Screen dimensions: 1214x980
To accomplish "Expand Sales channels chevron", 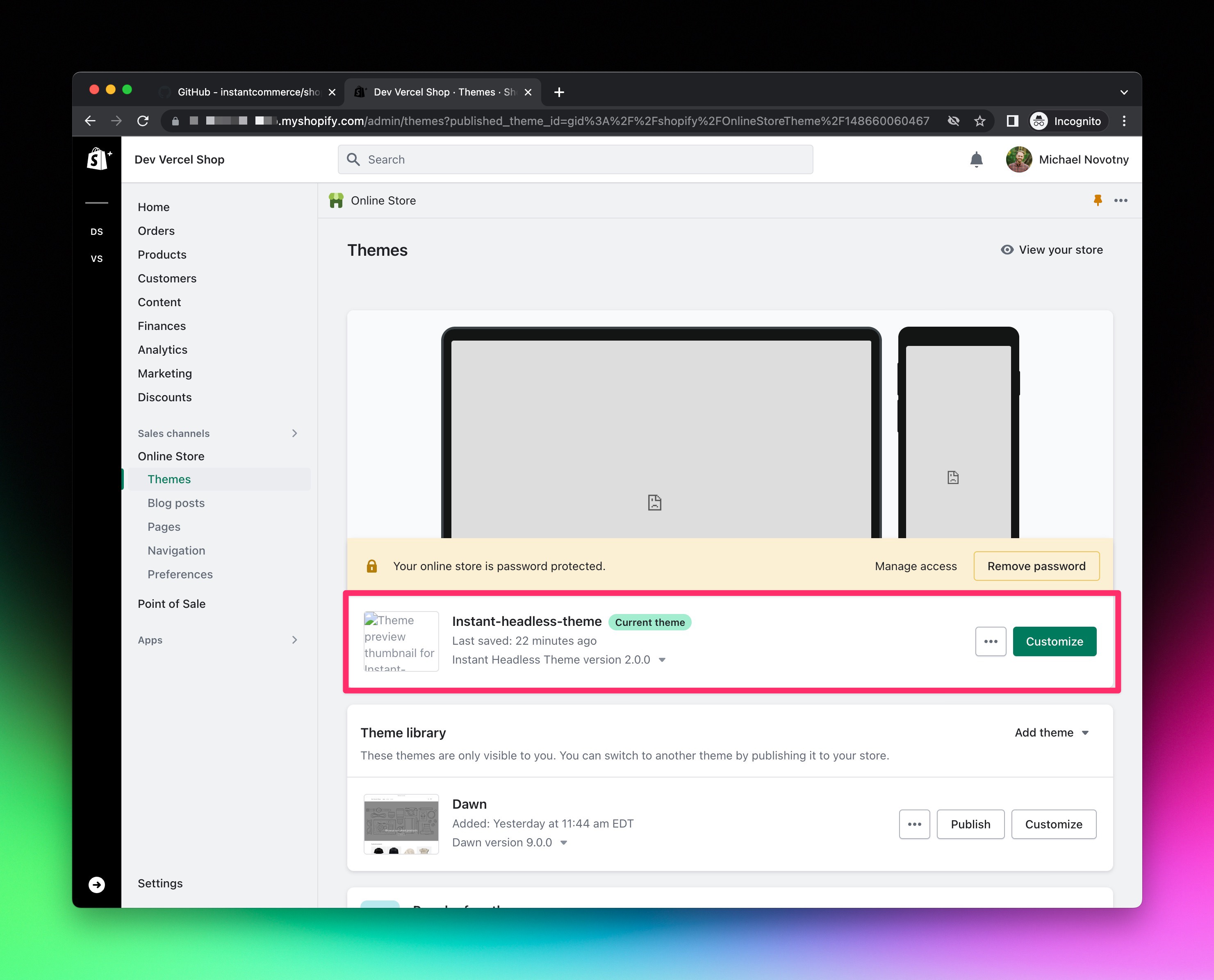I will (294, 433).
